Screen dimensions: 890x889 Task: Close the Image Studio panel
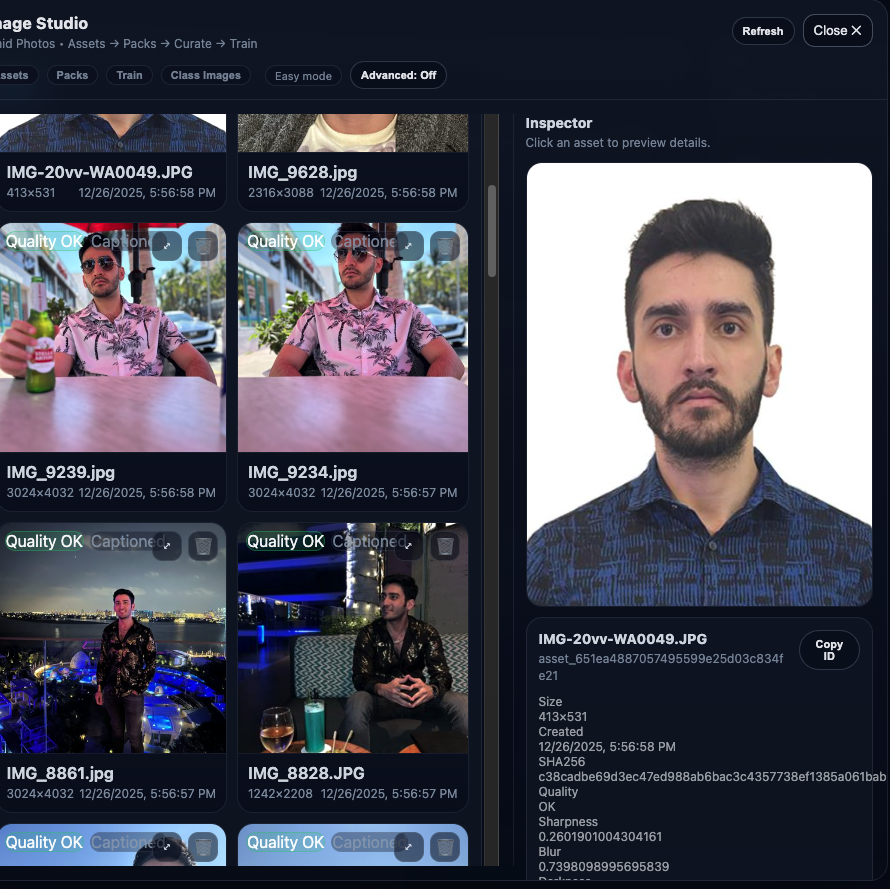tap(837, 31)
